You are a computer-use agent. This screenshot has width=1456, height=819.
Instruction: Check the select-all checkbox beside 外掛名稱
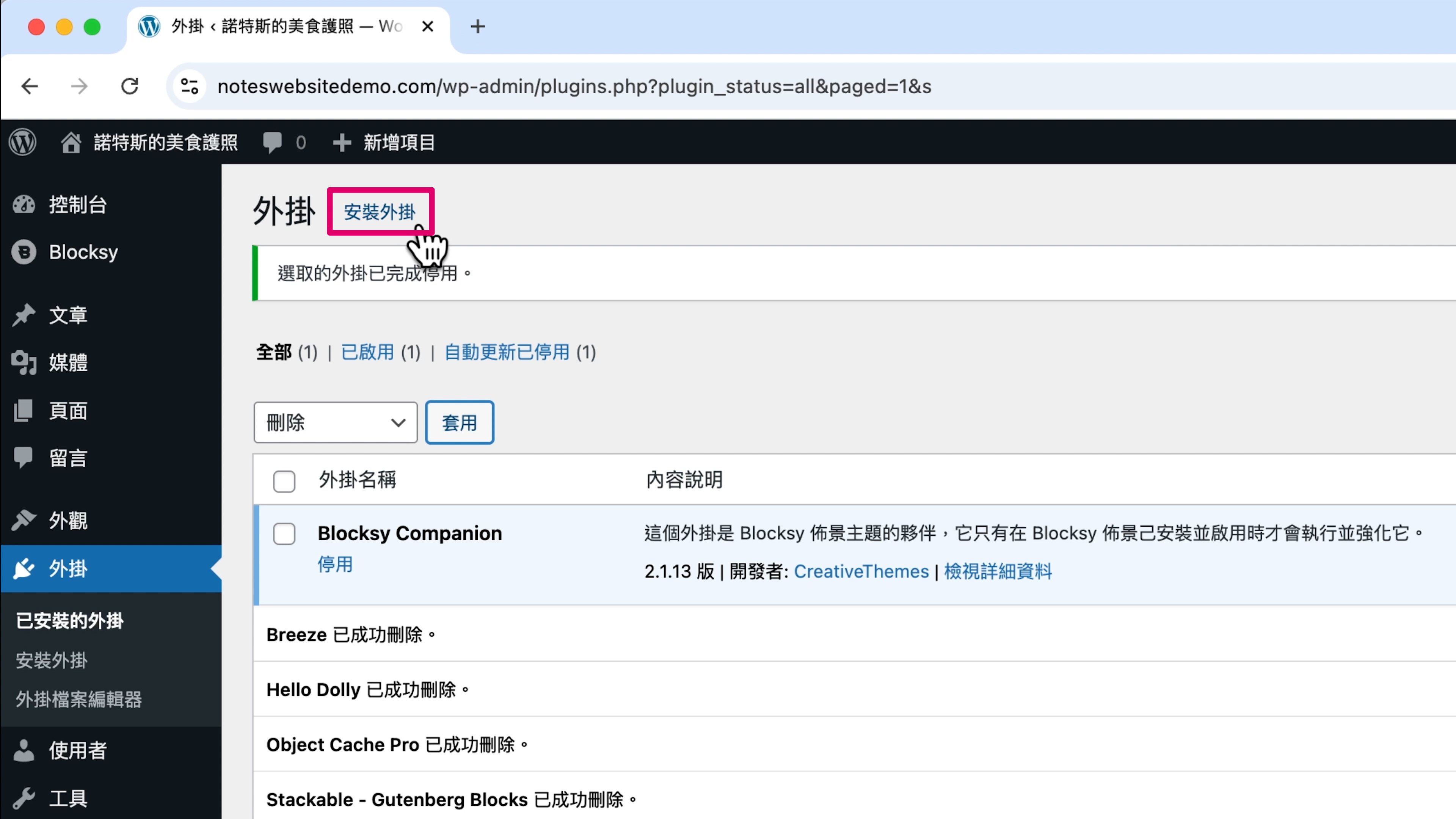pyautogui.click(x=284, y=481)
